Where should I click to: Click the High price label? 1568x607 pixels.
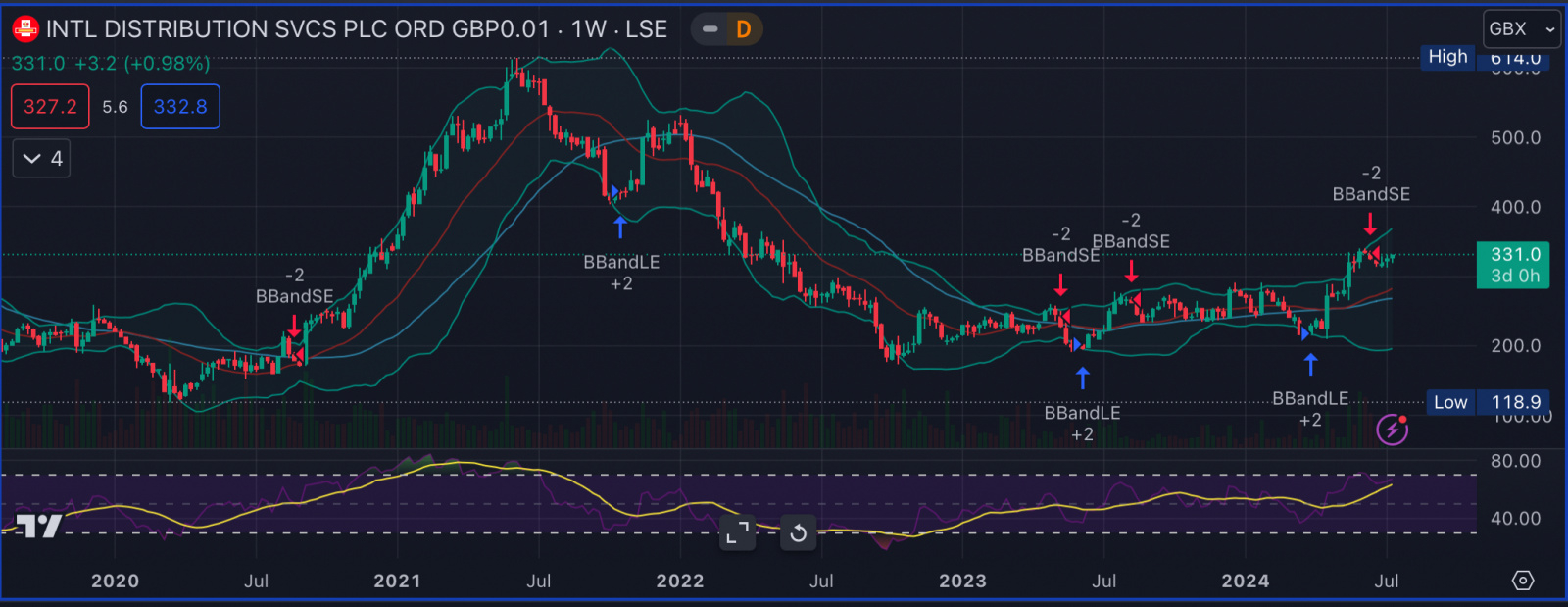point(1447,57)
